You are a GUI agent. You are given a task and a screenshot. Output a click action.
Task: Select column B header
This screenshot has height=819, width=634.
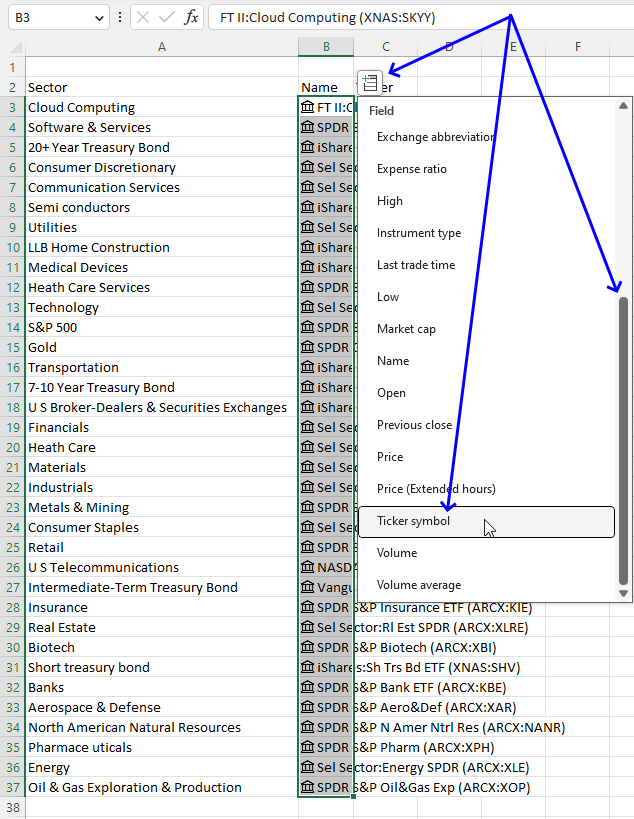point(326,47)
